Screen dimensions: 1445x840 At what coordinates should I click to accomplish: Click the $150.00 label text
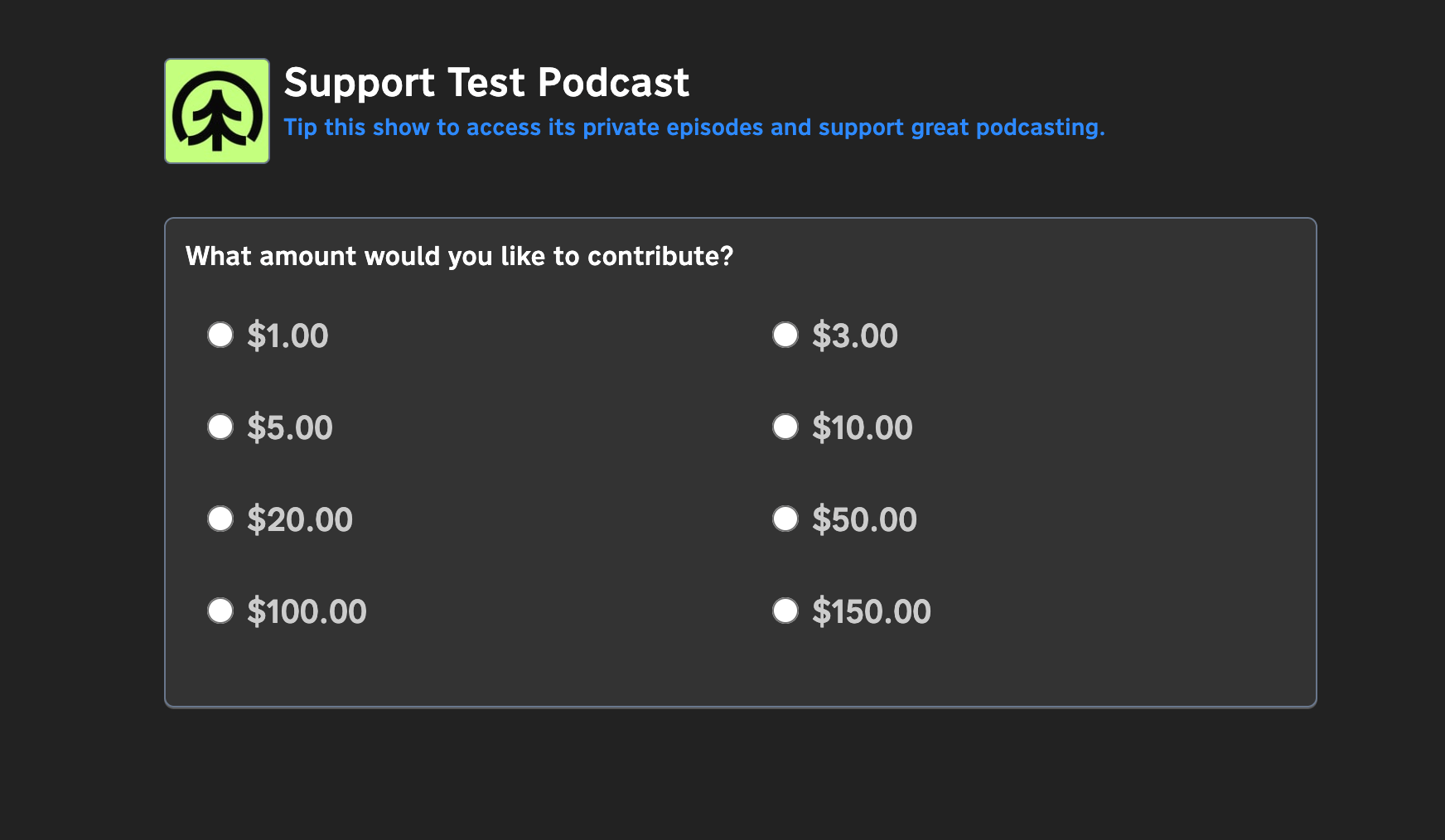coord(872,611)
